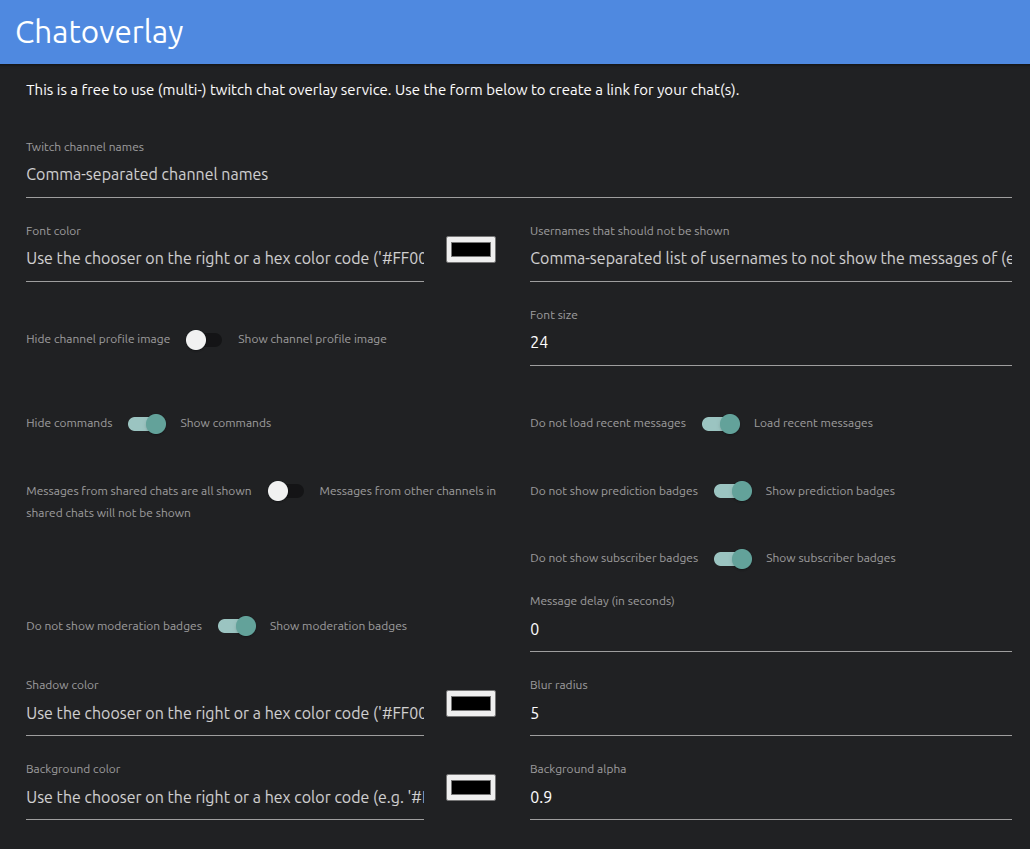
Task: Turn off Show moderation badges toggle
Action: pyautogui.click(x=237, y=627)
